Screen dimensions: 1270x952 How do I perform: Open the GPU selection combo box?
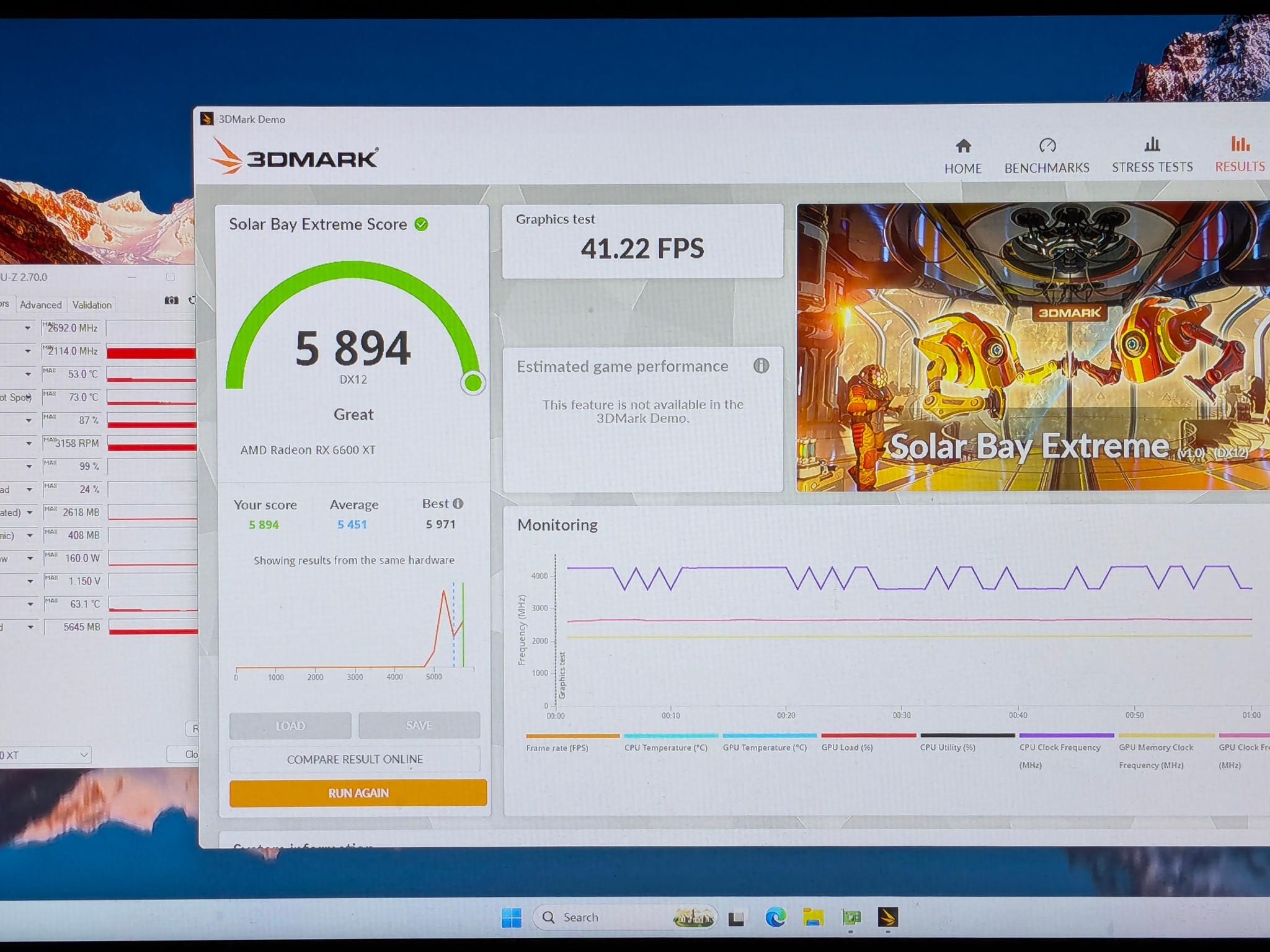coord(45,755)
